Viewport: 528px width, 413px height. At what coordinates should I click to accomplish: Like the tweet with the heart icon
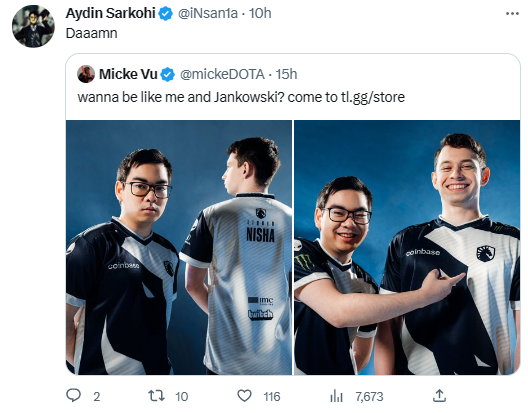pos(244,396)
